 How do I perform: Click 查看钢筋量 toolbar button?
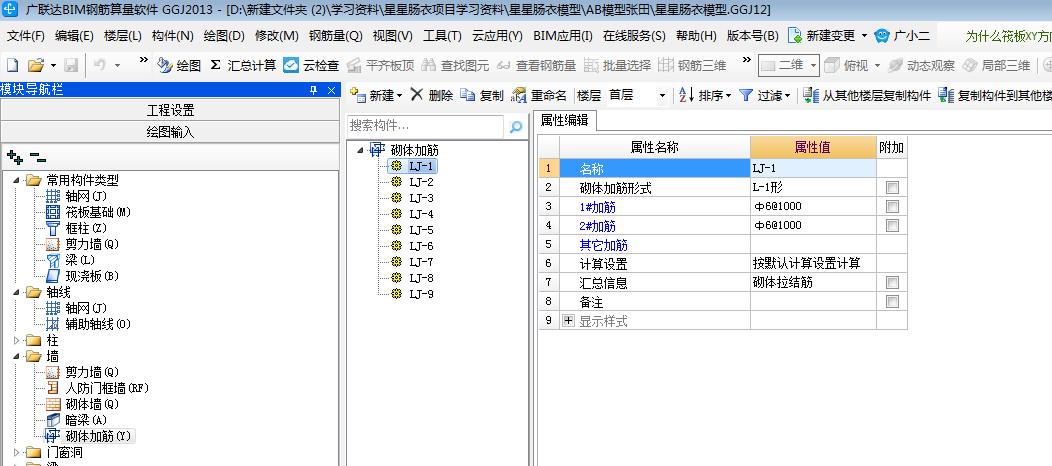coord(536,66)
